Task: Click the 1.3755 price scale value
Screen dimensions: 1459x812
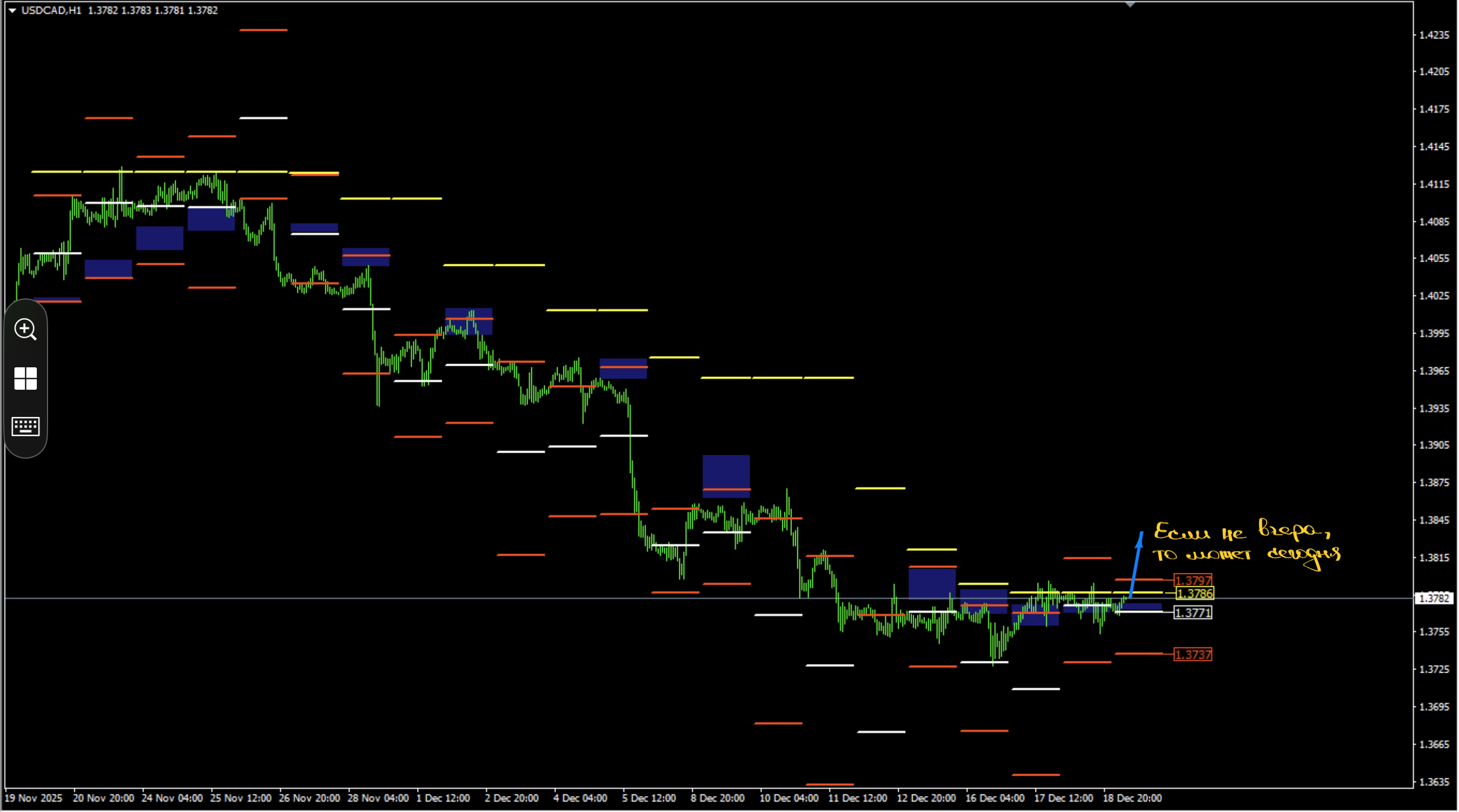Action: point(1434,632)
